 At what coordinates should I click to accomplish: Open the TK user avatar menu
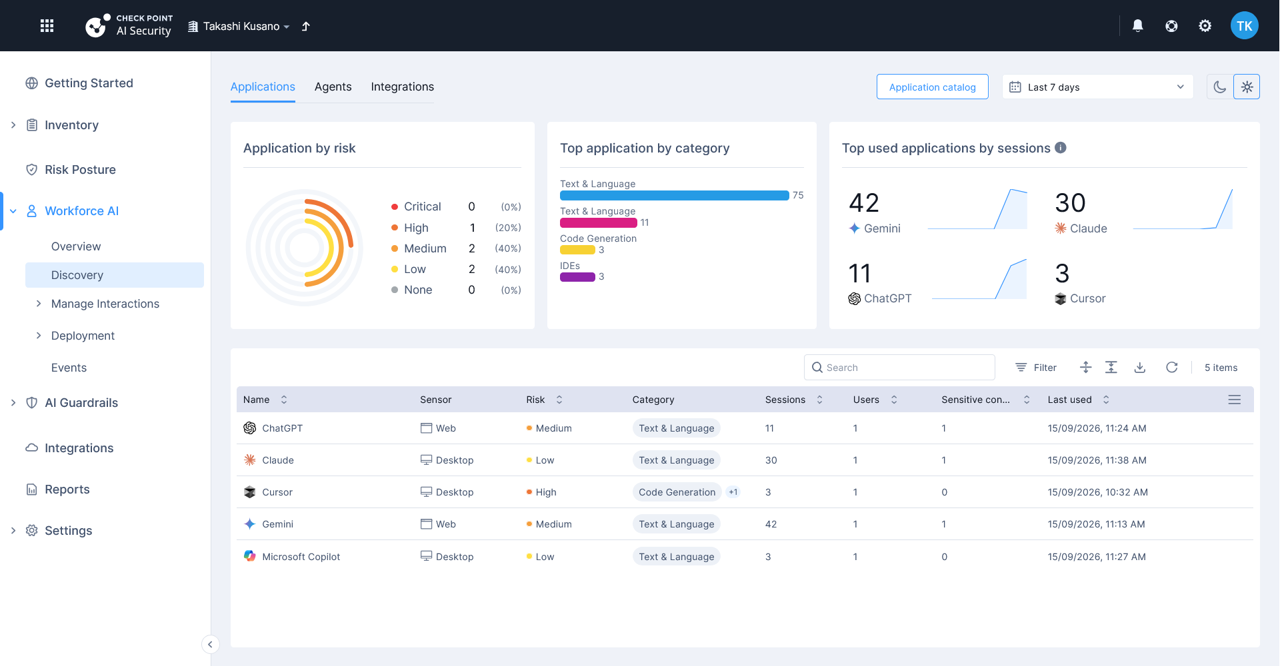coord(1244,26)
